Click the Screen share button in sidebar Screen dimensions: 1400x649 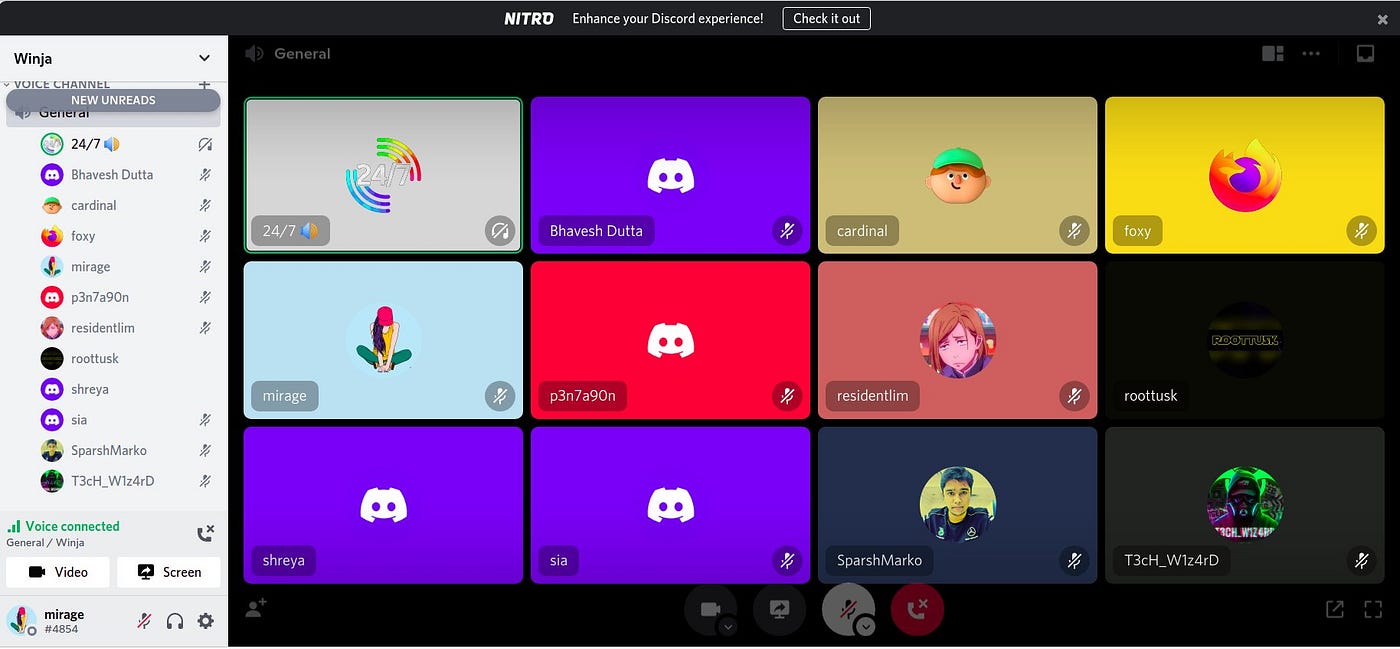coord(169,572)
